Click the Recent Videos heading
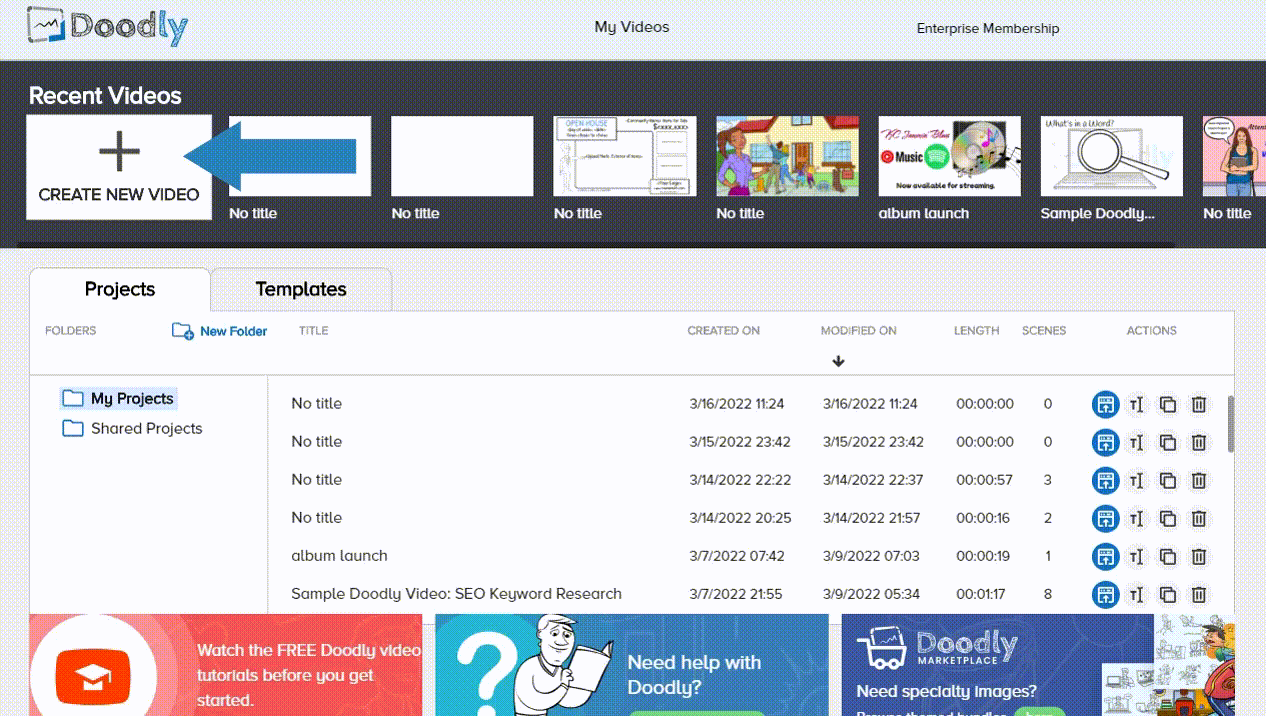 [105, 96]
